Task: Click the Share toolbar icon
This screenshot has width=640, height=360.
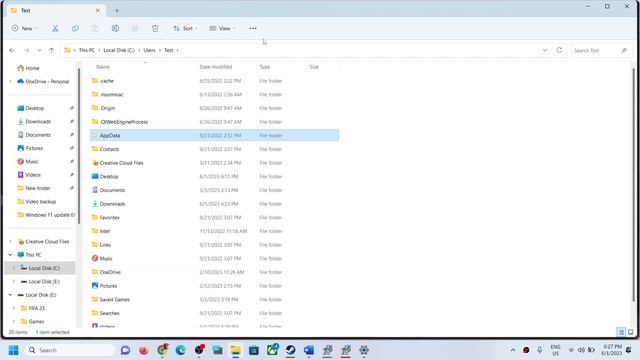Action: (135, 28)
